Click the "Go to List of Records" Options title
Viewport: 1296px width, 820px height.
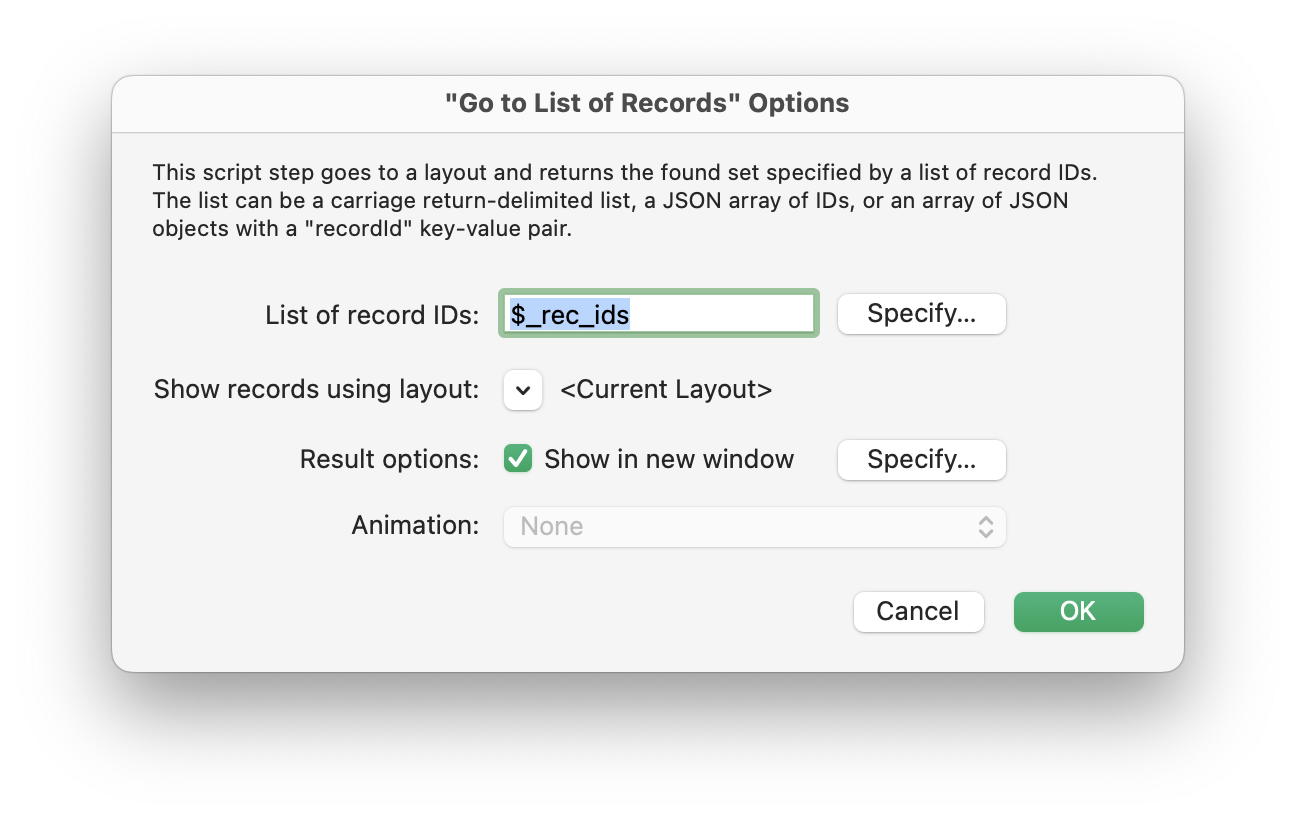click(x=647, y=103)
